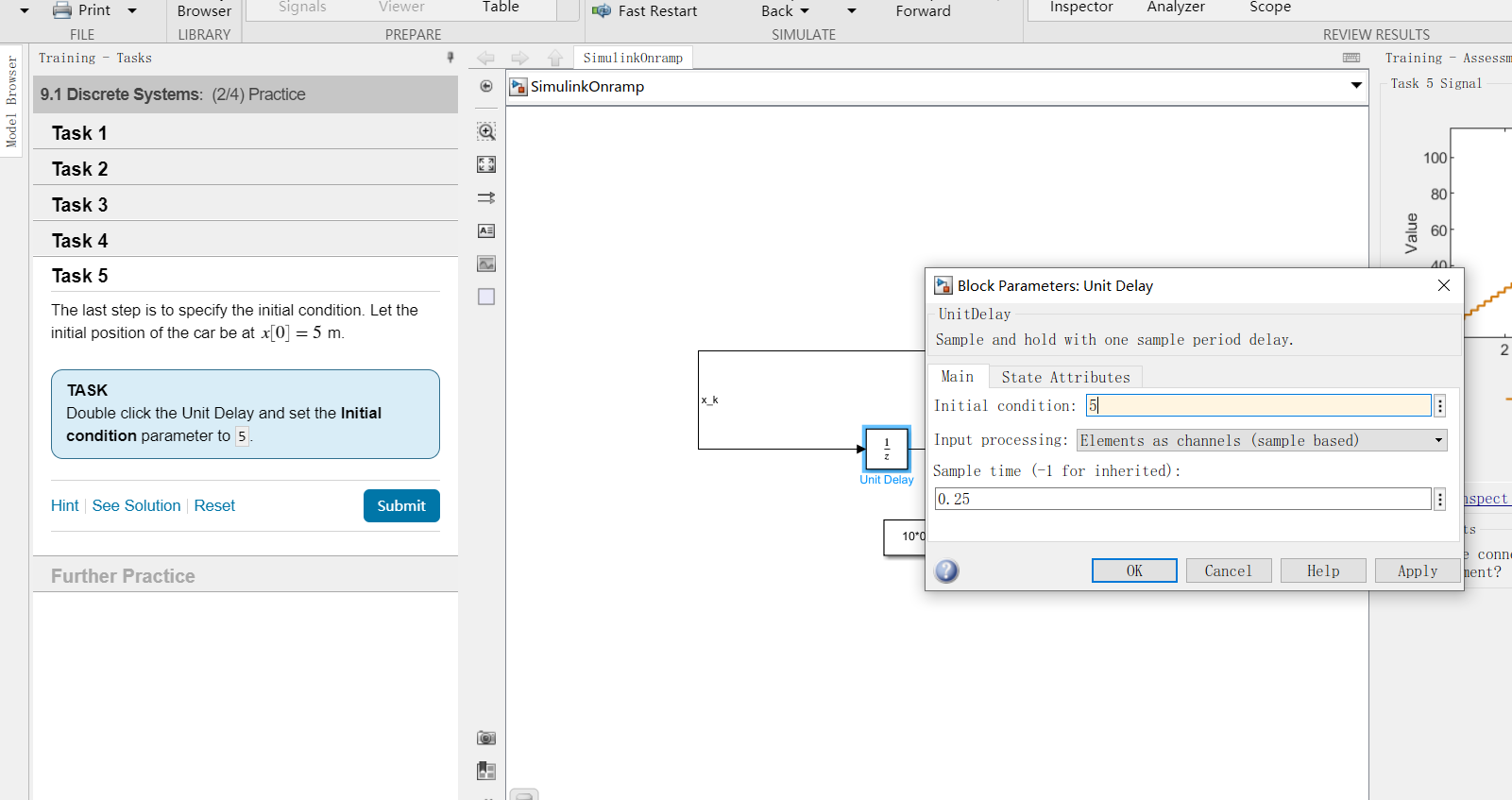This screenshot has width=1512, height=800.
Task: Insert an annotation from the palette
Action: tap(486, 230)
